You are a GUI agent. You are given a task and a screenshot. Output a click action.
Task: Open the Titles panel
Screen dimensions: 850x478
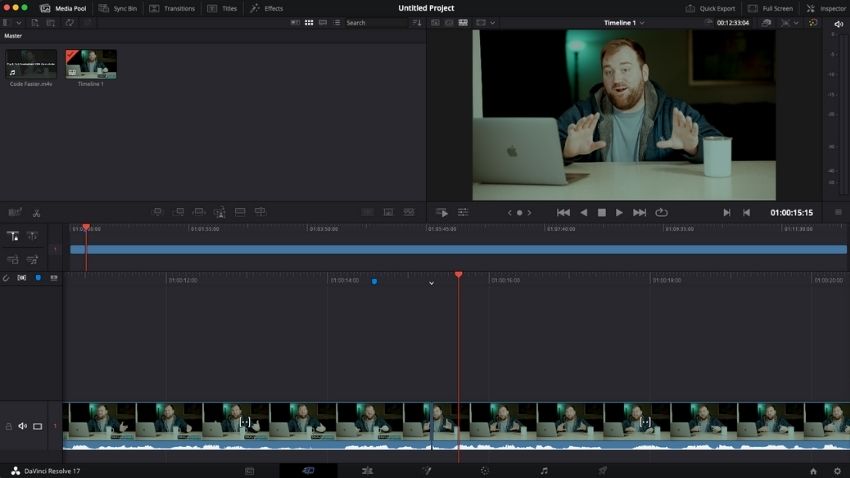click(x=222, y=8)
